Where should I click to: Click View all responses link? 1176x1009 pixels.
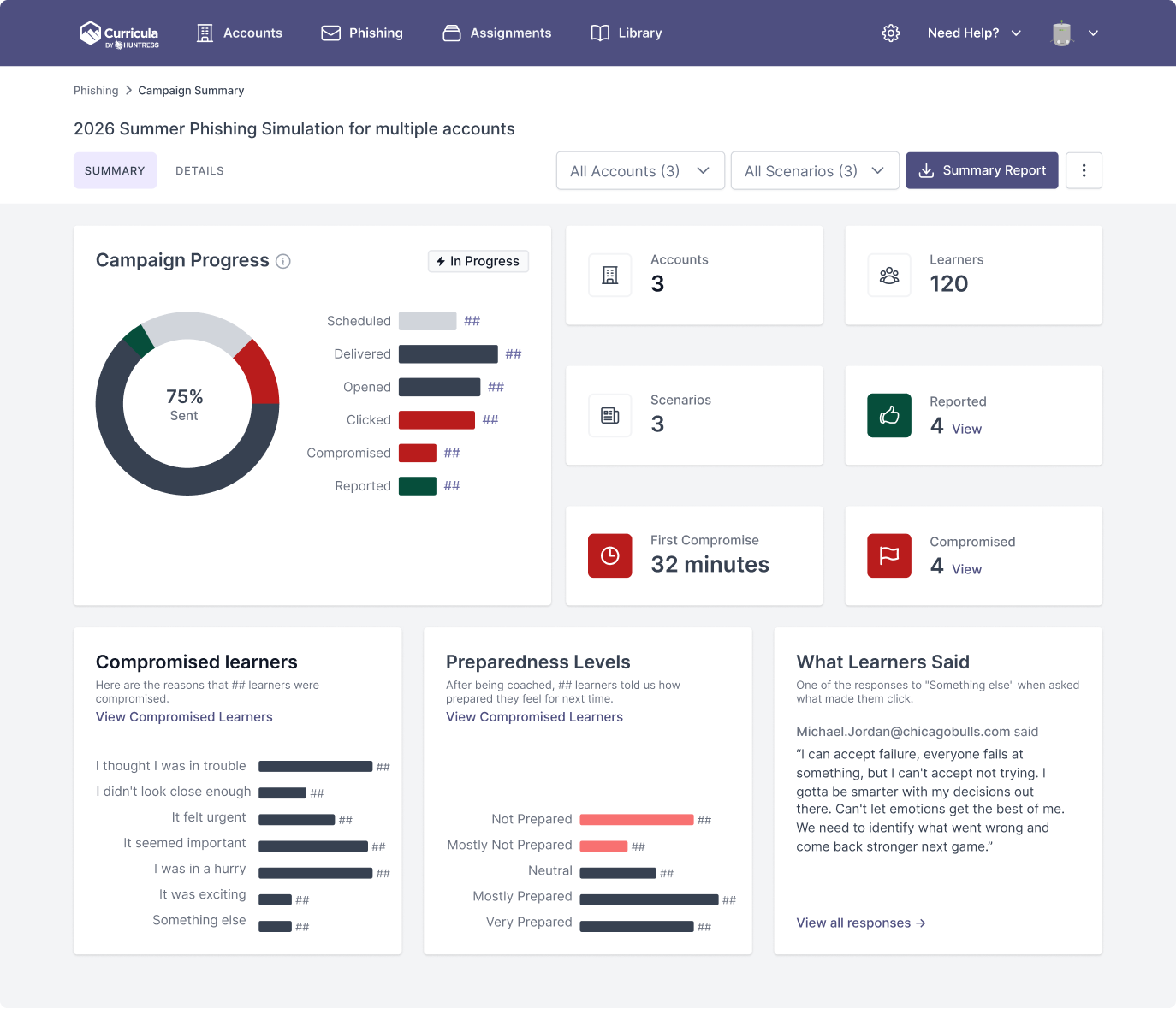click(x=861, y=923)
